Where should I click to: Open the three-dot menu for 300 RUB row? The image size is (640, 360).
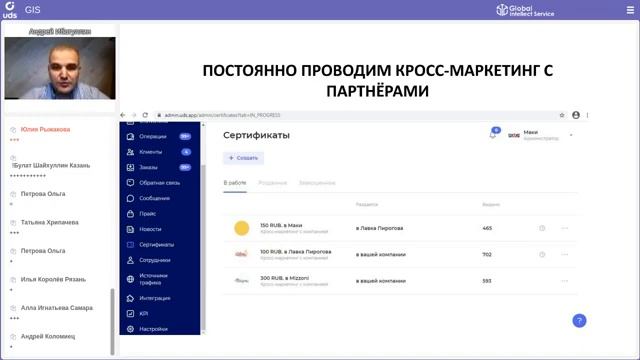[x=564, y=281]
